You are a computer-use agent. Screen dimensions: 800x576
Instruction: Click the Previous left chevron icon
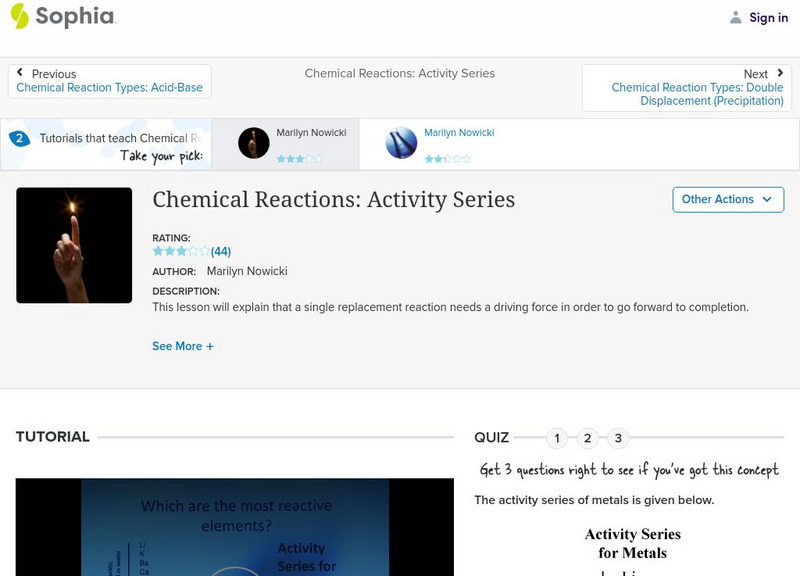click(x=20, y=74)
